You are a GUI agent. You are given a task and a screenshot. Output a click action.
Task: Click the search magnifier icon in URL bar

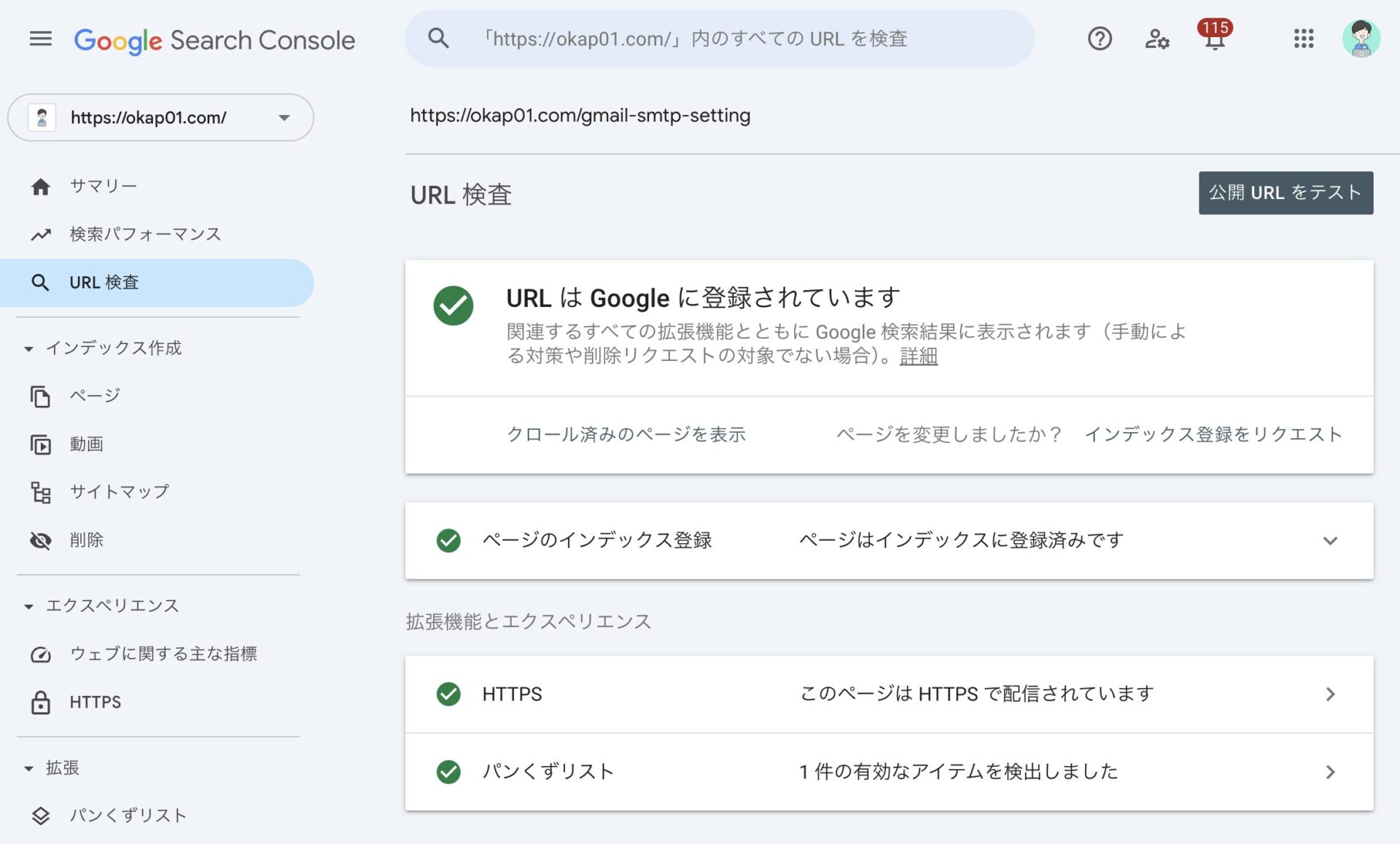tap(438, 38)
